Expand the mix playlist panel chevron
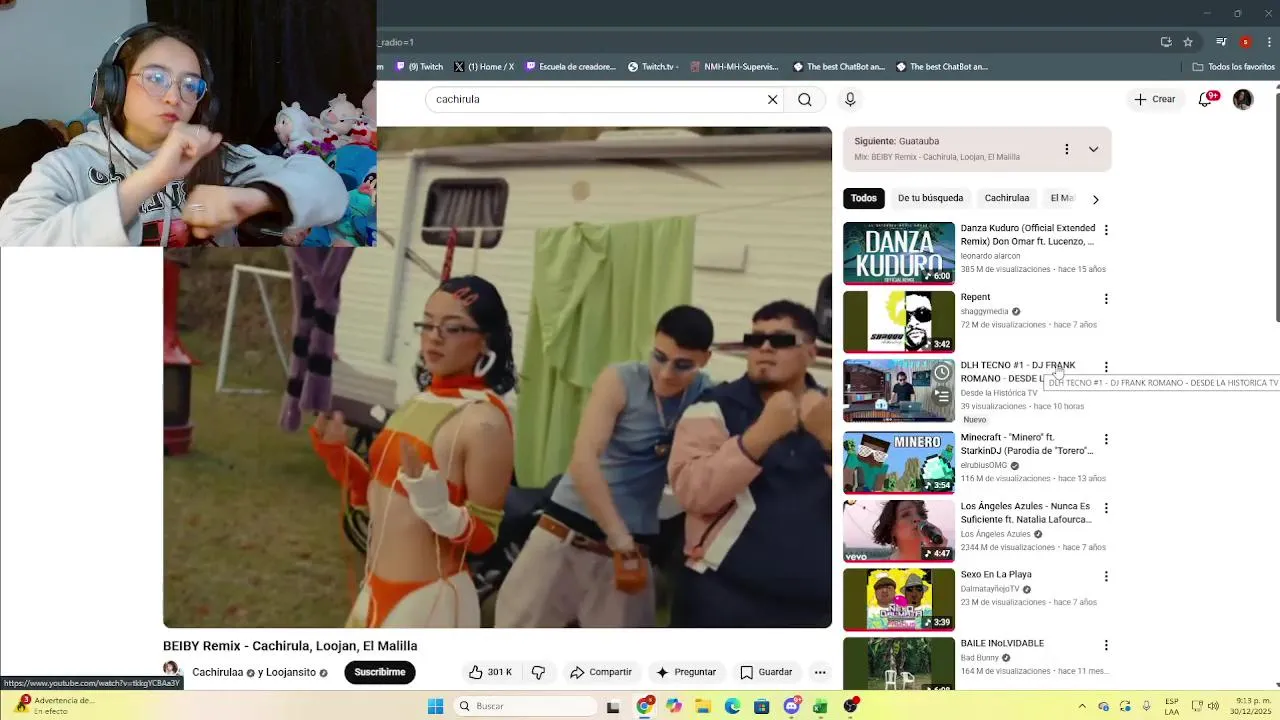 point(1093,149)
